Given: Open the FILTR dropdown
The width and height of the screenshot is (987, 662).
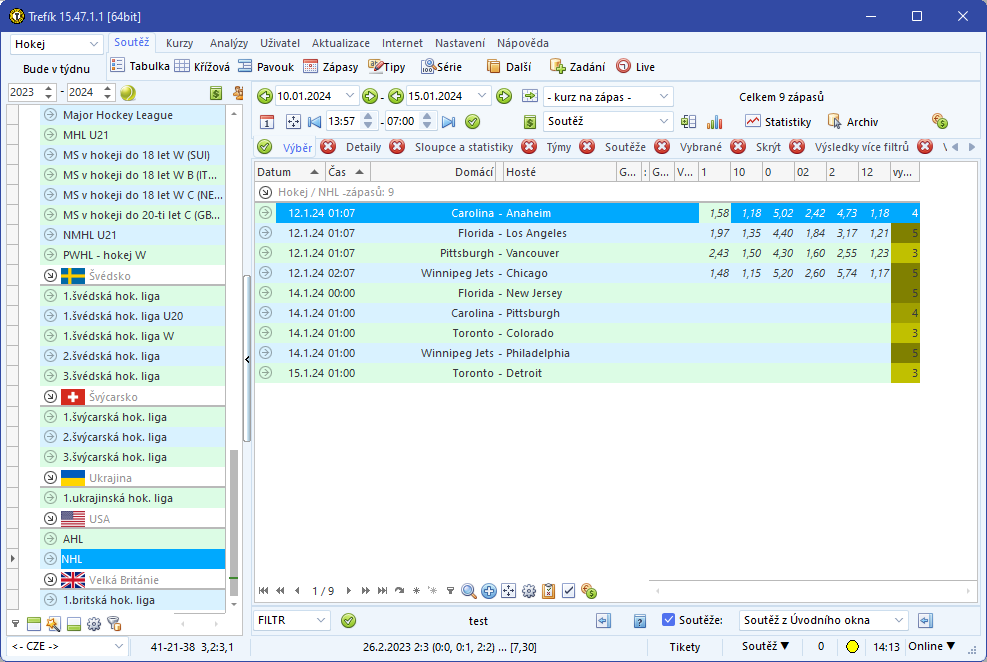Looking at the screenshot, I should 291,620.
